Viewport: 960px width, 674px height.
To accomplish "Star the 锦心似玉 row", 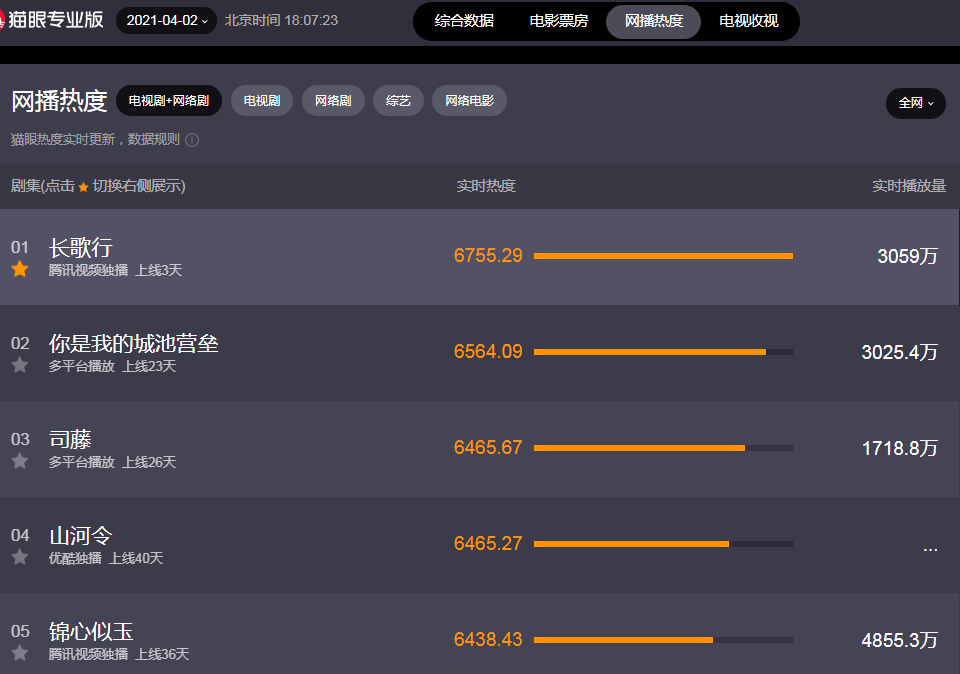I will coord(20,653).
